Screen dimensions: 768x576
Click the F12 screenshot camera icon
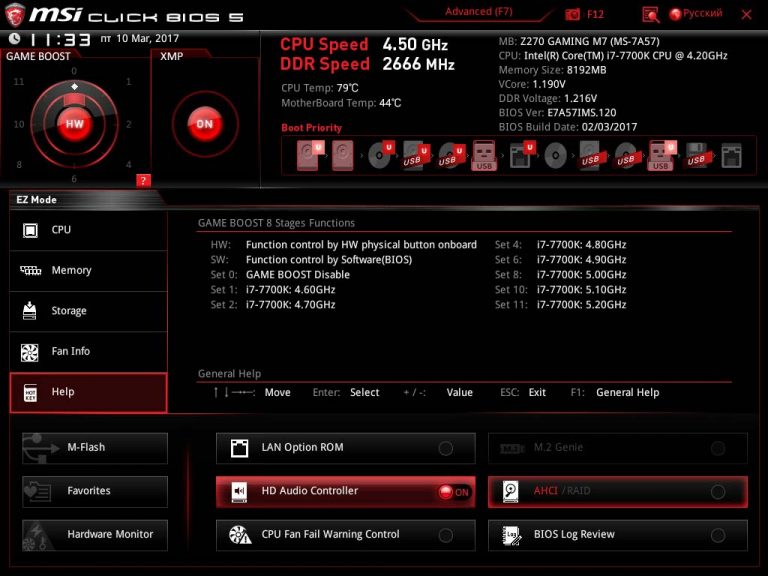pos(572,15)
